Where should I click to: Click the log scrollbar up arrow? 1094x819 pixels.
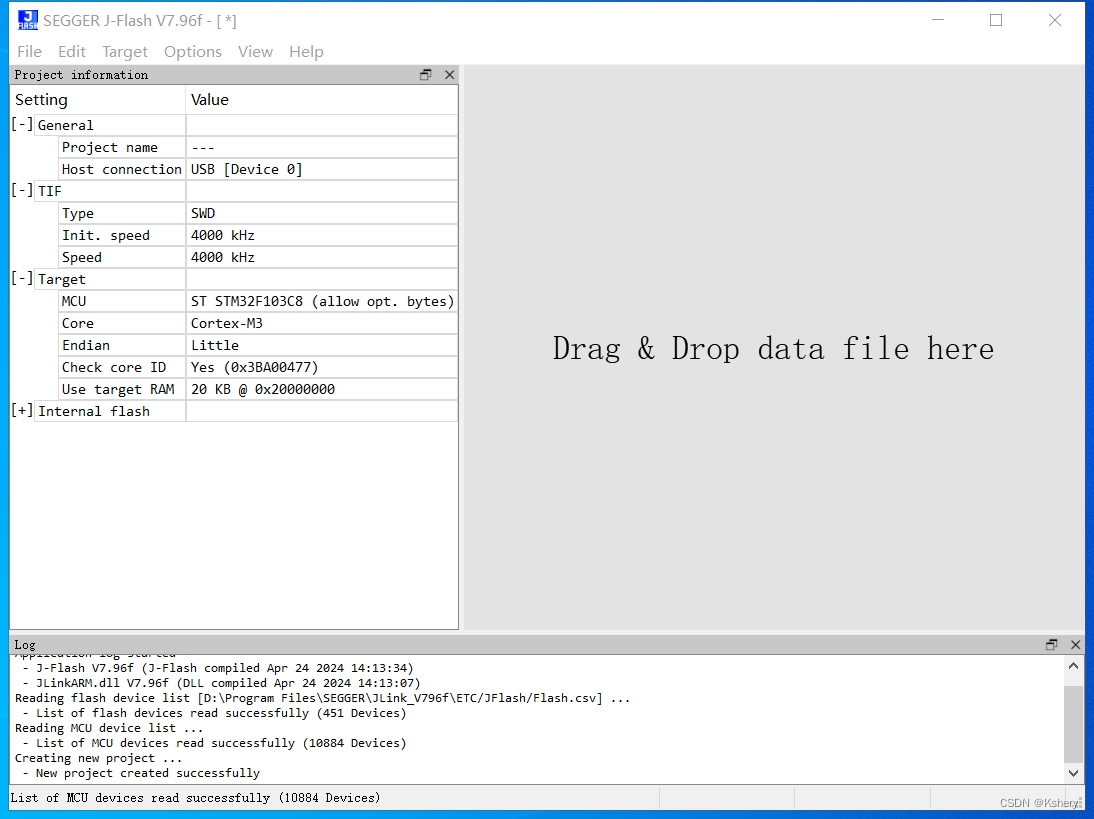(1074, 666)
